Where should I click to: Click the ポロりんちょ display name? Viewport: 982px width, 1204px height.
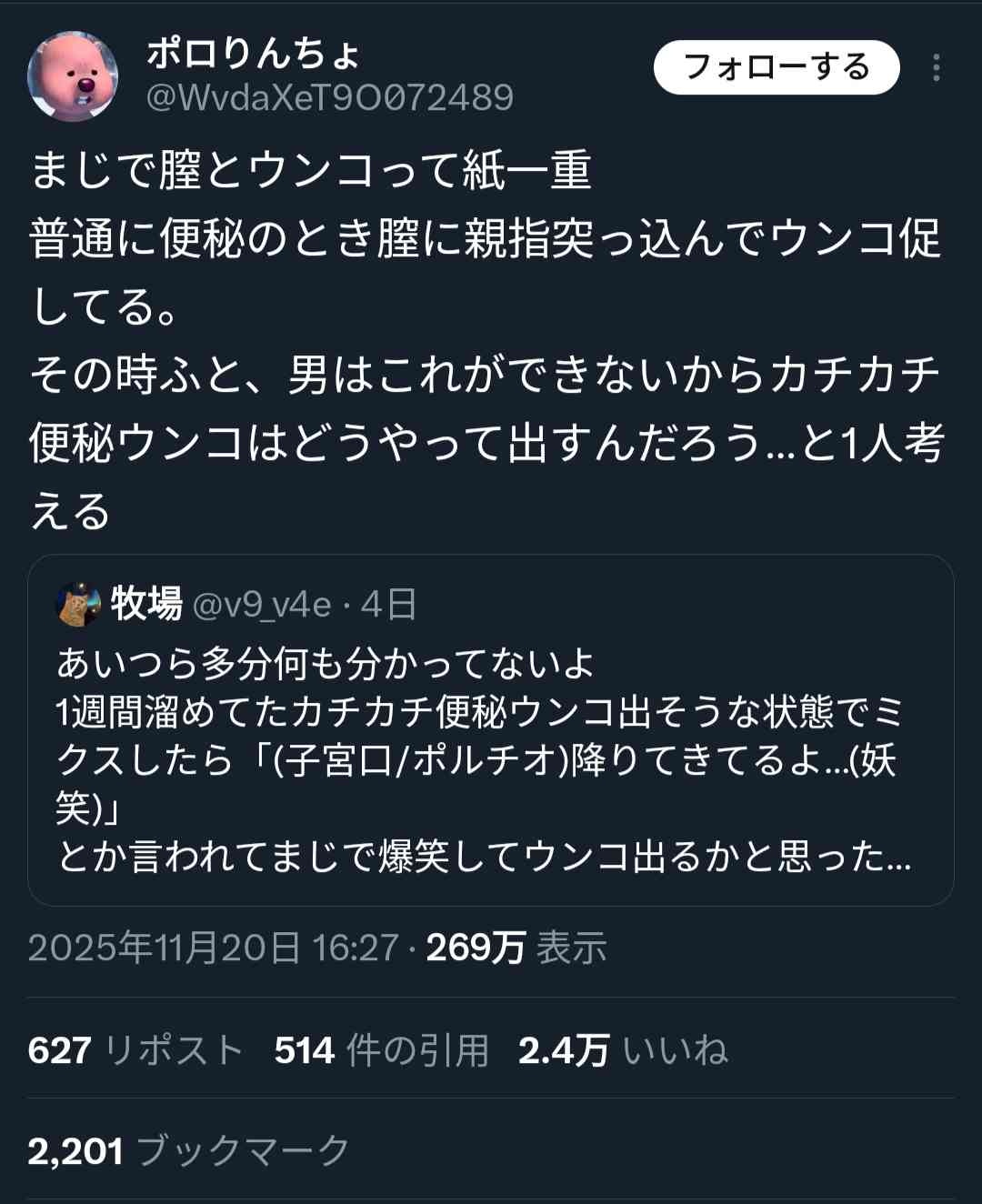254,53
